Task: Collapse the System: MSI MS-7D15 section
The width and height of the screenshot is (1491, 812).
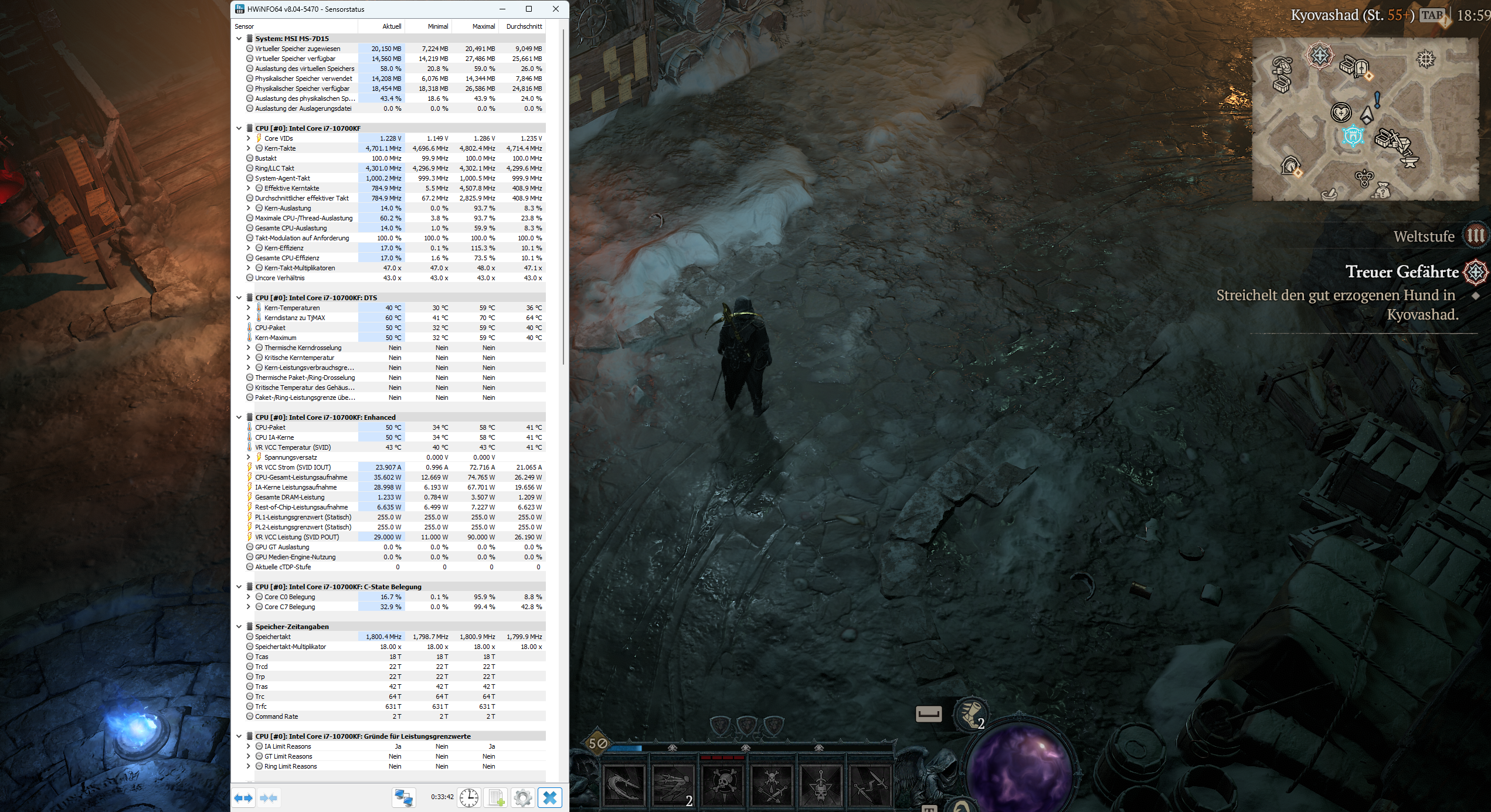Action: click(x=239, y=39)
